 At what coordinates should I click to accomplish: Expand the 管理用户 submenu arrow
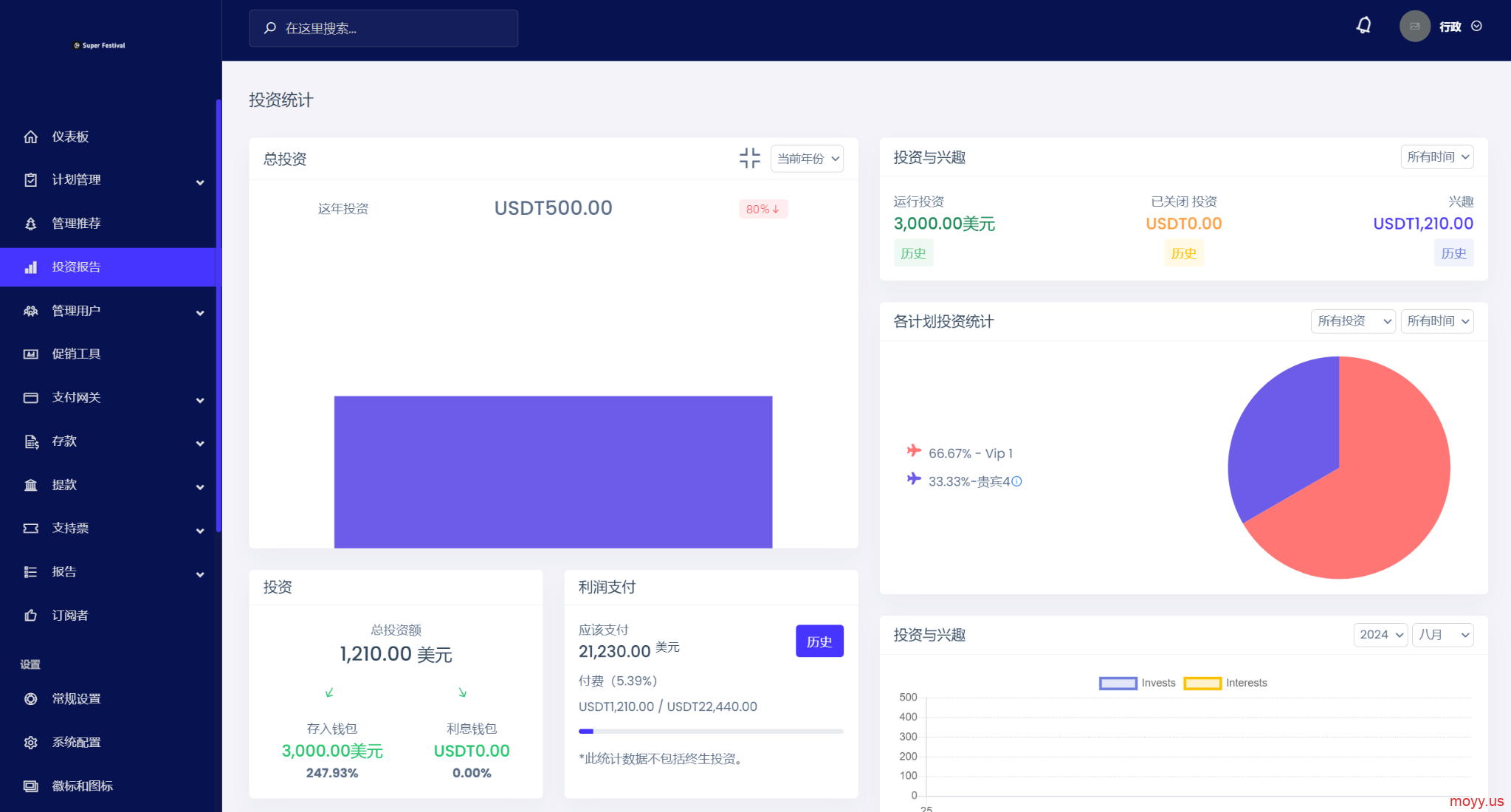tap(200, 313)
